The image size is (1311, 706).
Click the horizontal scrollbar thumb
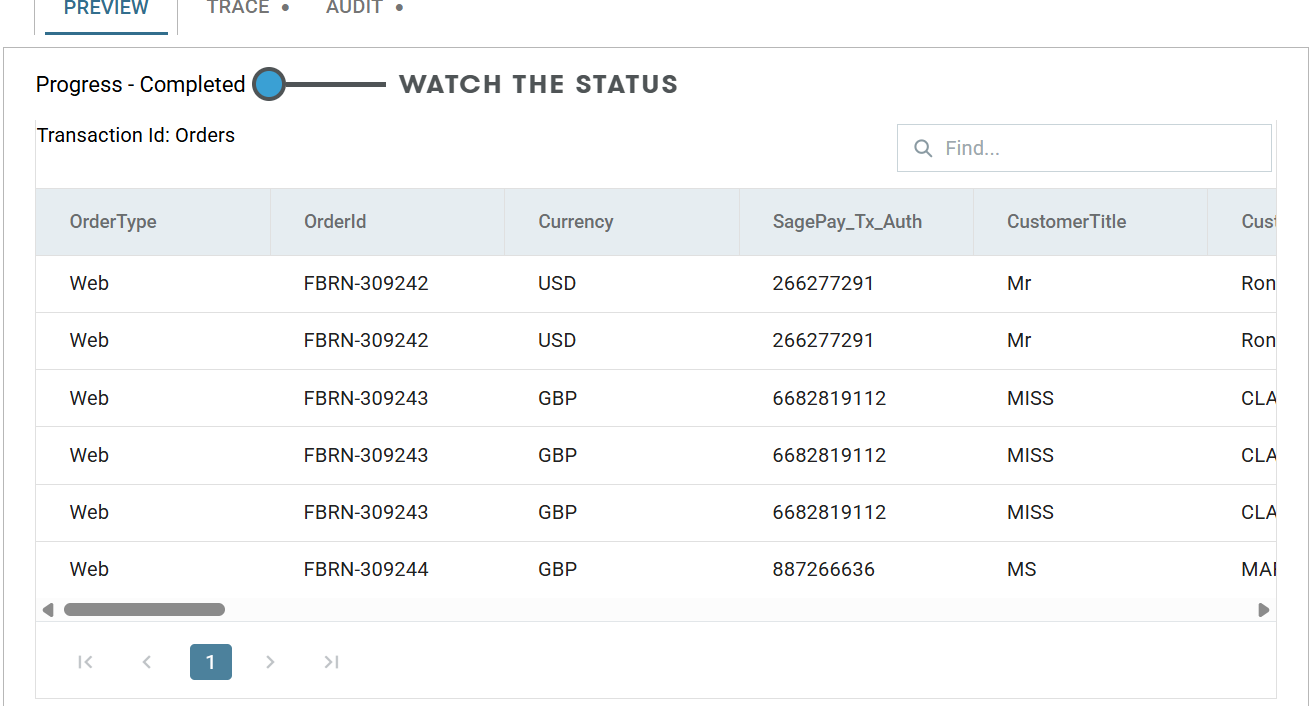pyautogui.click(x=144, y=610)
